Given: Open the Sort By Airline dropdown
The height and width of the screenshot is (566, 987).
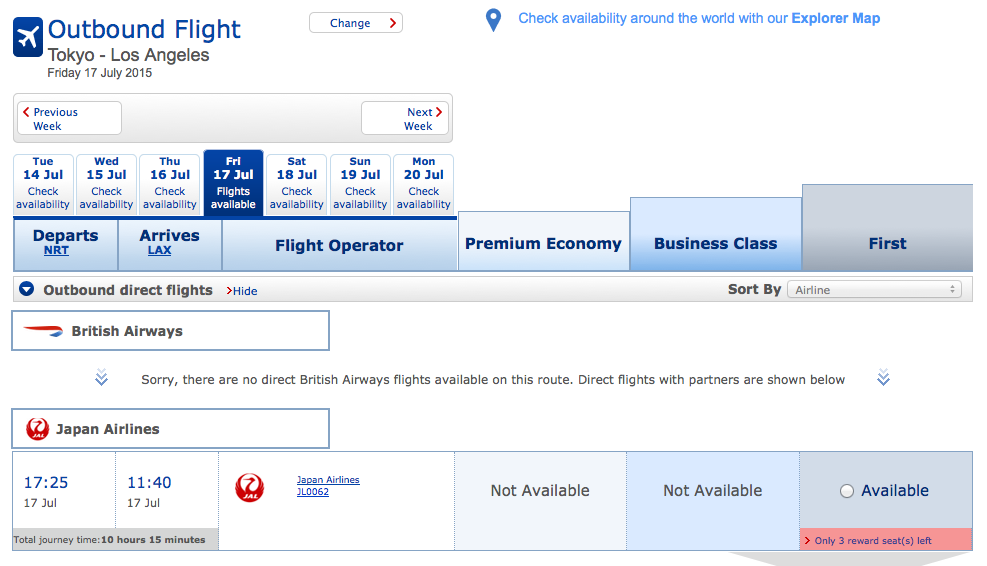Looking at the screenshot, I should click(874, 290).
